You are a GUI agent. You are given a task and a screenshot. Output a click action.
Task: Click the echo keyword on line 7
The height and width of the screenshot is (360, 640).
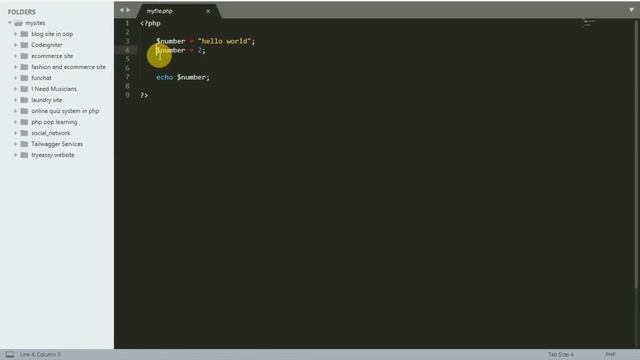tap(164, 77)
